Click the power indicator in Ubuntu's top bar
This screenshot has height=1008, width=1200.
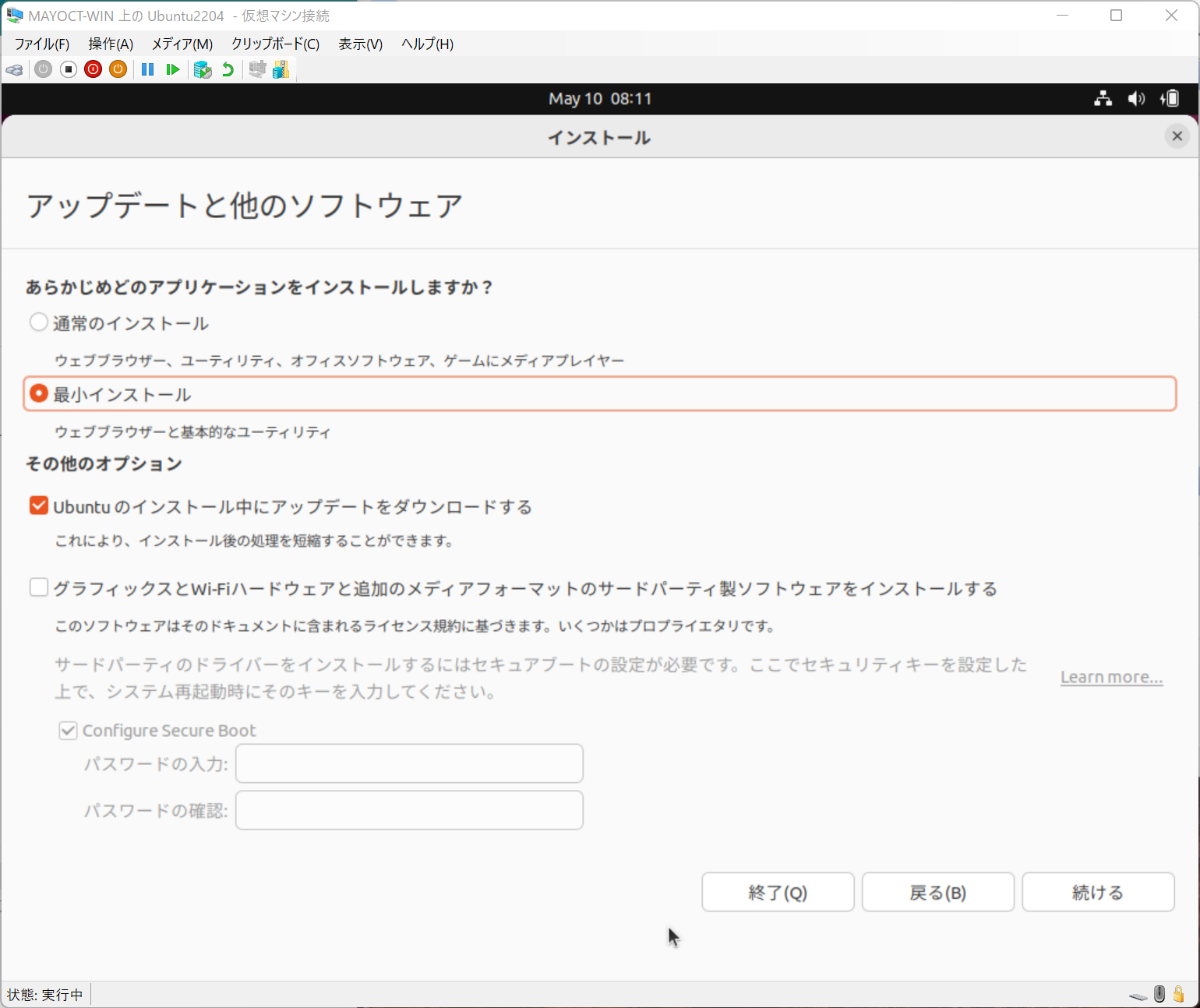(x=1169, y=99)
